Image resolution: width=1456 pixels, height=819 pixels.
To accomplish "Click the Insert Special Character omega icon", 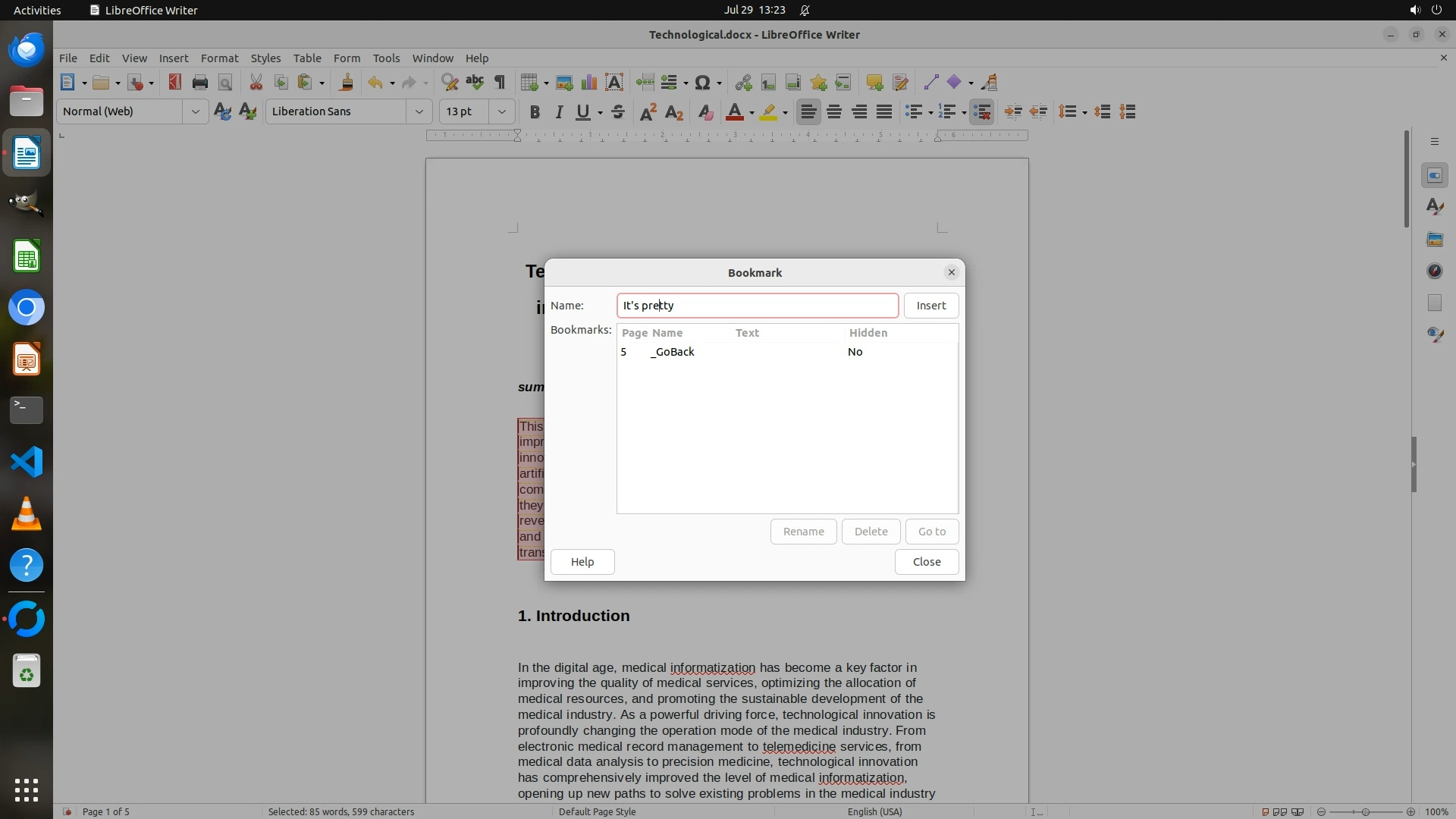I will click(702, 83).
